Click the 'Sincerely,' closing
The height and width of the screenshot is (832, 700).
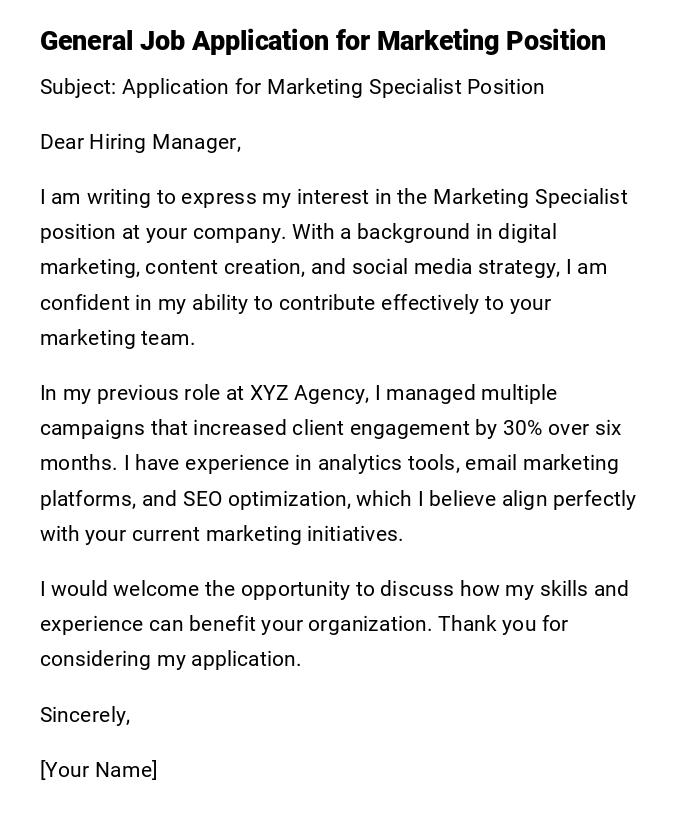pos(85,715)
